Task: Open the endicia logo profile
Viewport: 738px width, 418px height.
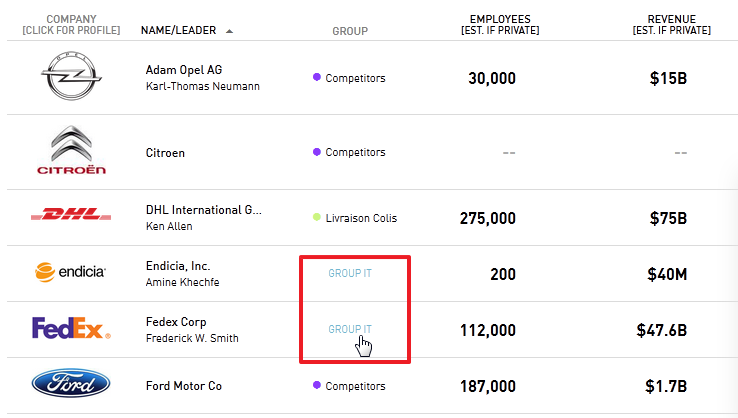Action: coord(70,272)
